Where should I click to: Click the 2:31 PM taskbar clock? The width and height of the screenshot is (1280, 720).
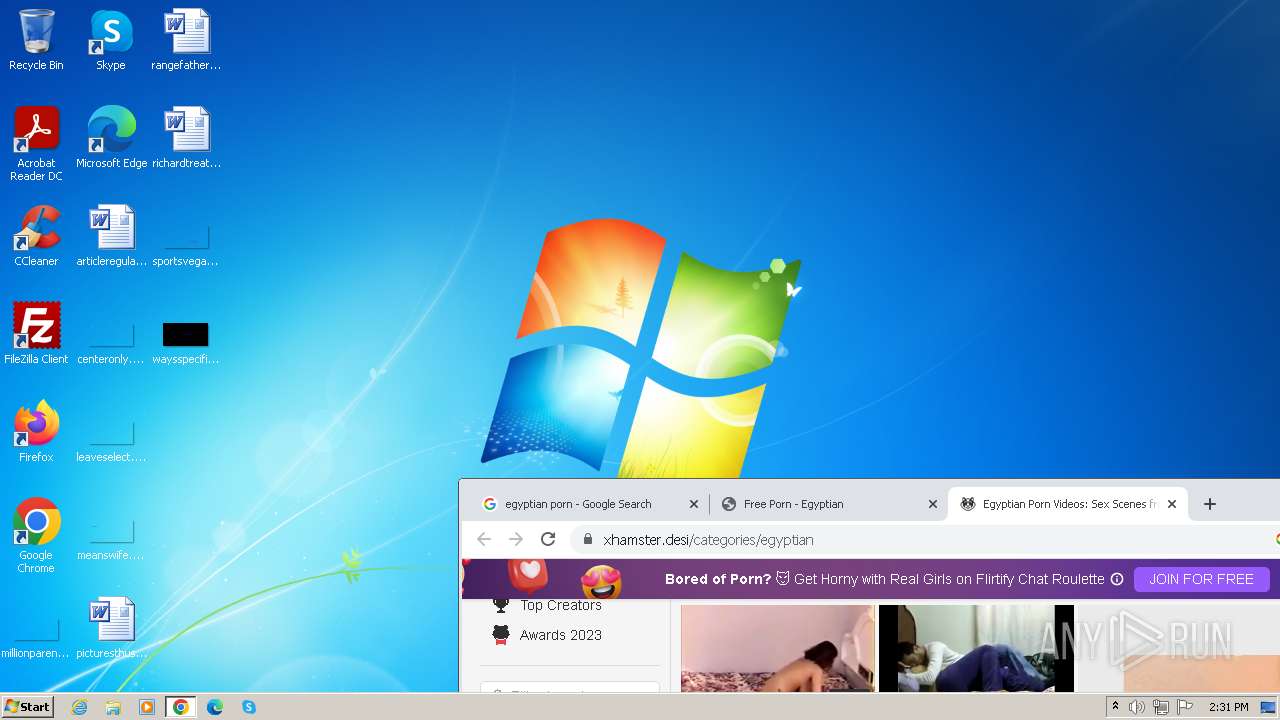coord(1229,707)
